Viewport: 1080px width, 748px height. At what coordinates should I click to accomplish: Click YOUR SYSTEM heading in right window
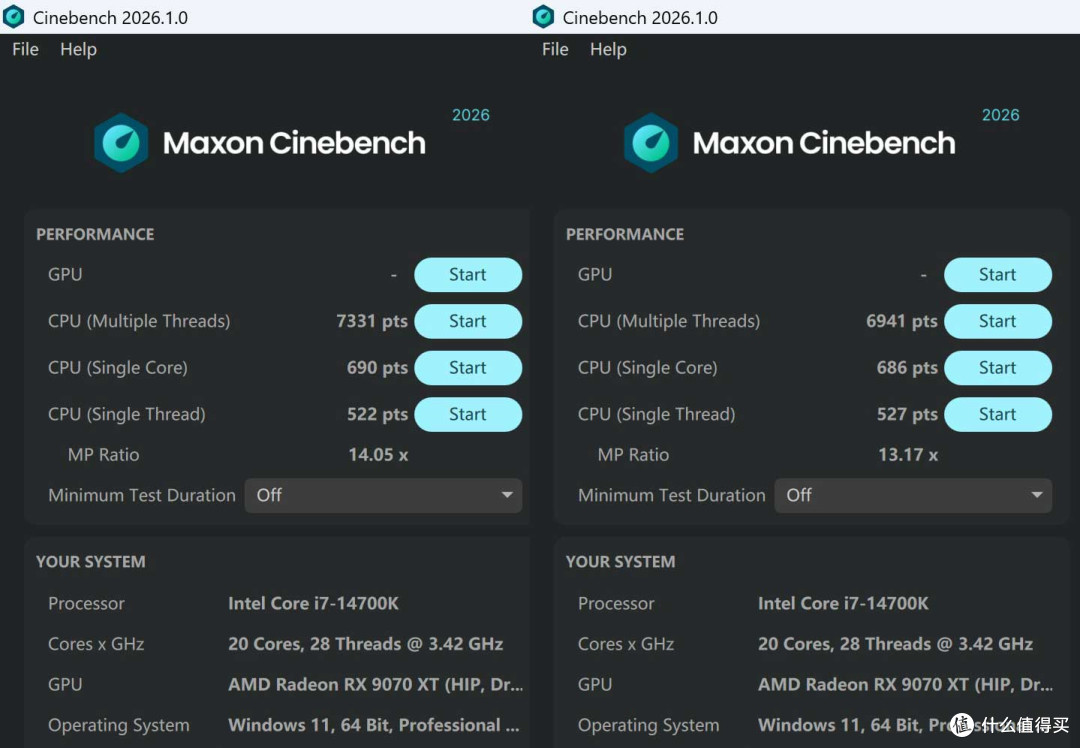621,562
